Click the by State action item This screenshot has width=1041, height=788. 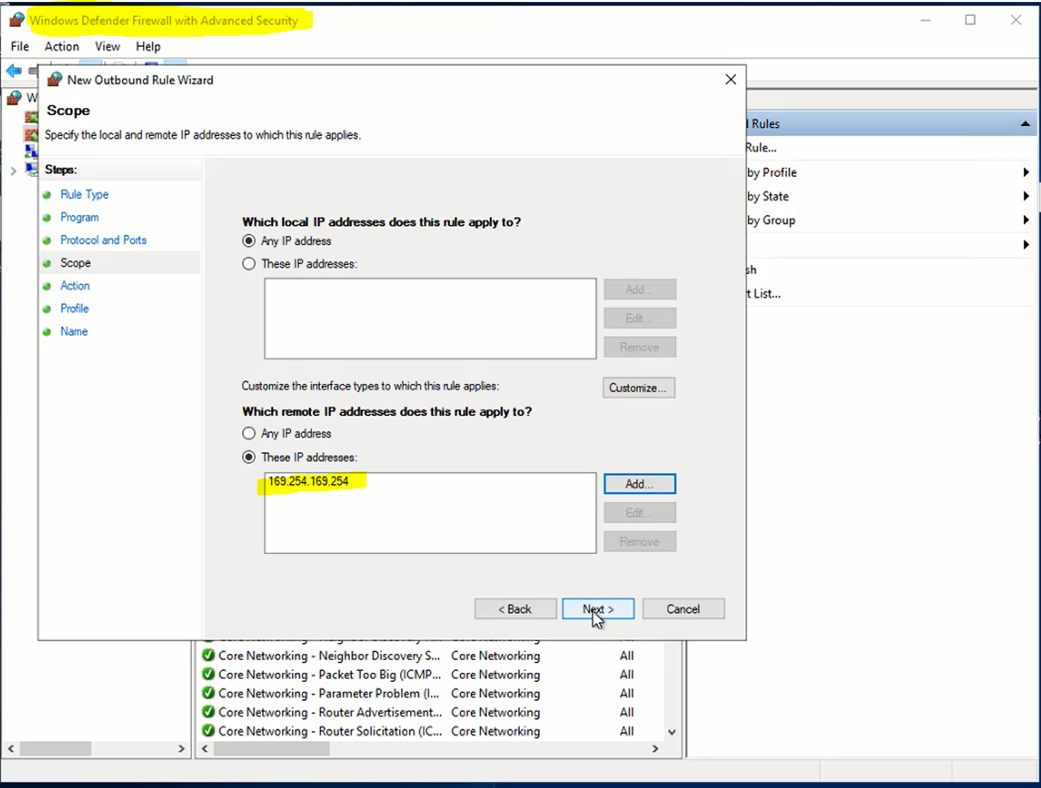(768, 197)
